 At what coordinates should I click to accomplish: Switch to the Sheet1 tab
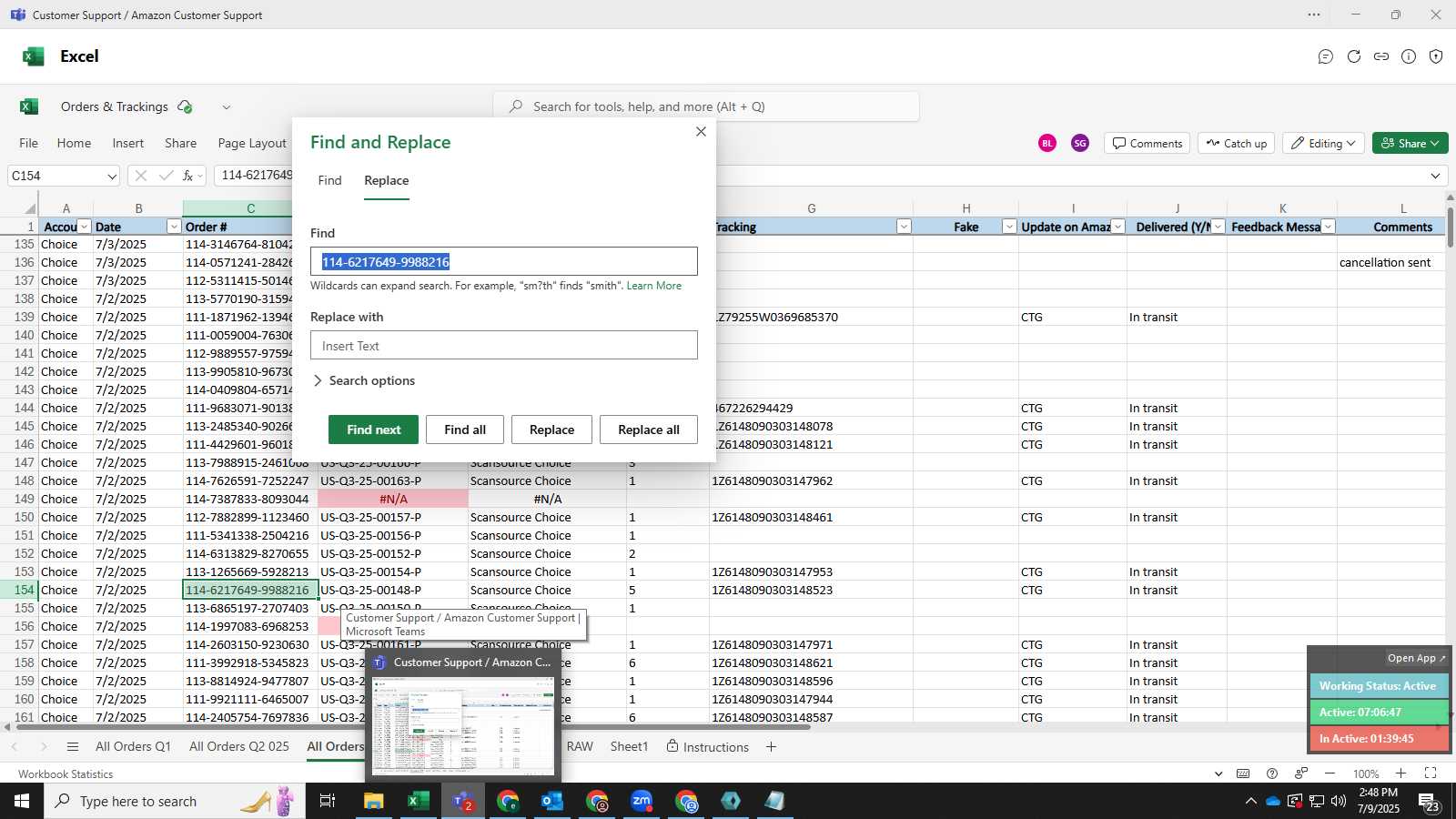click(629, 746)
